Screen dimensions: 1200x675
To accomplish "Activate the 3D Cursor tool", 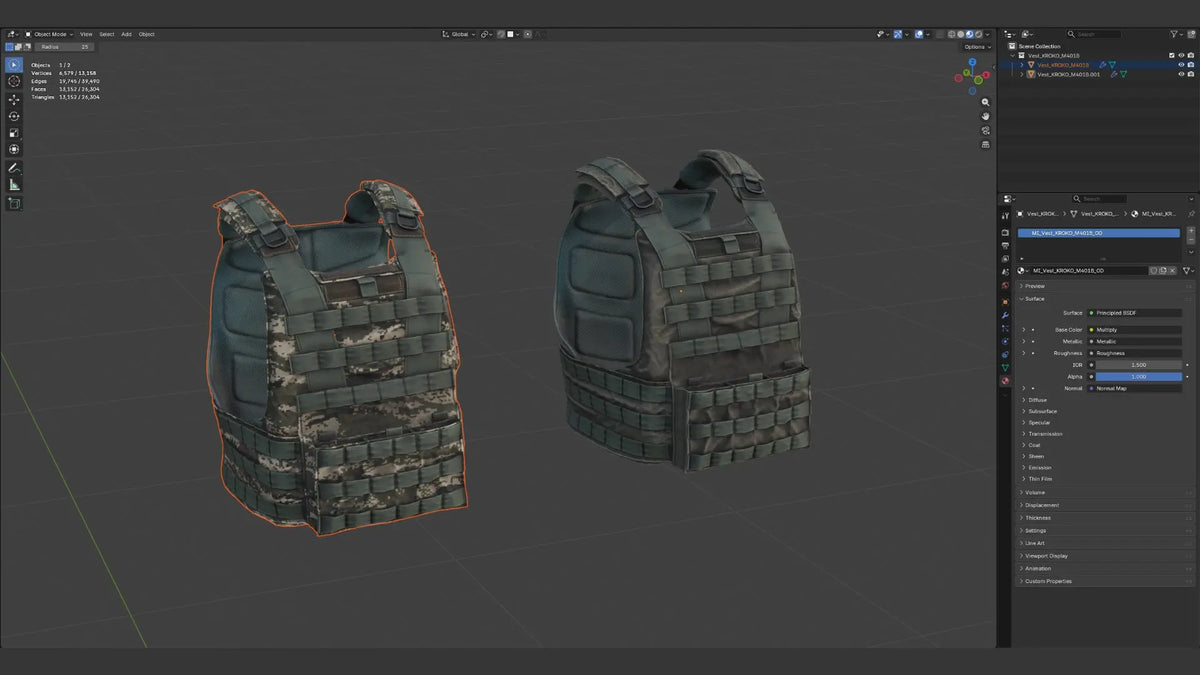I will coord(14,81).
